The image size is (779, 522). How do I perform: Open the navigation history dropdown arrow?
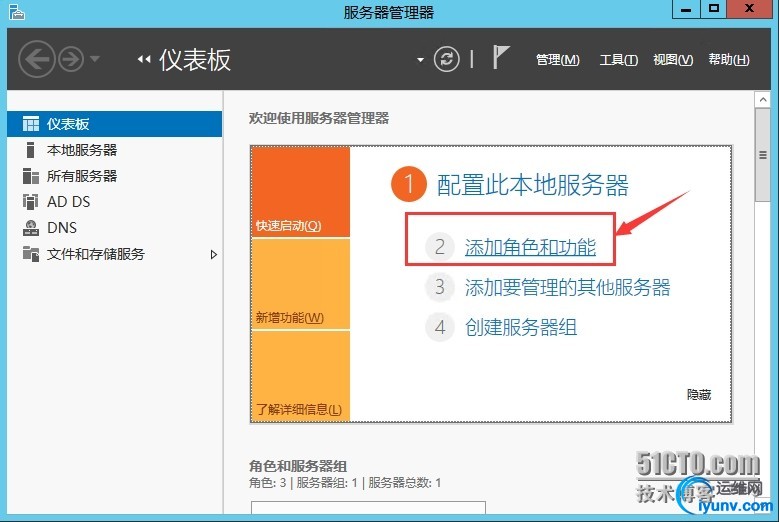95,59
